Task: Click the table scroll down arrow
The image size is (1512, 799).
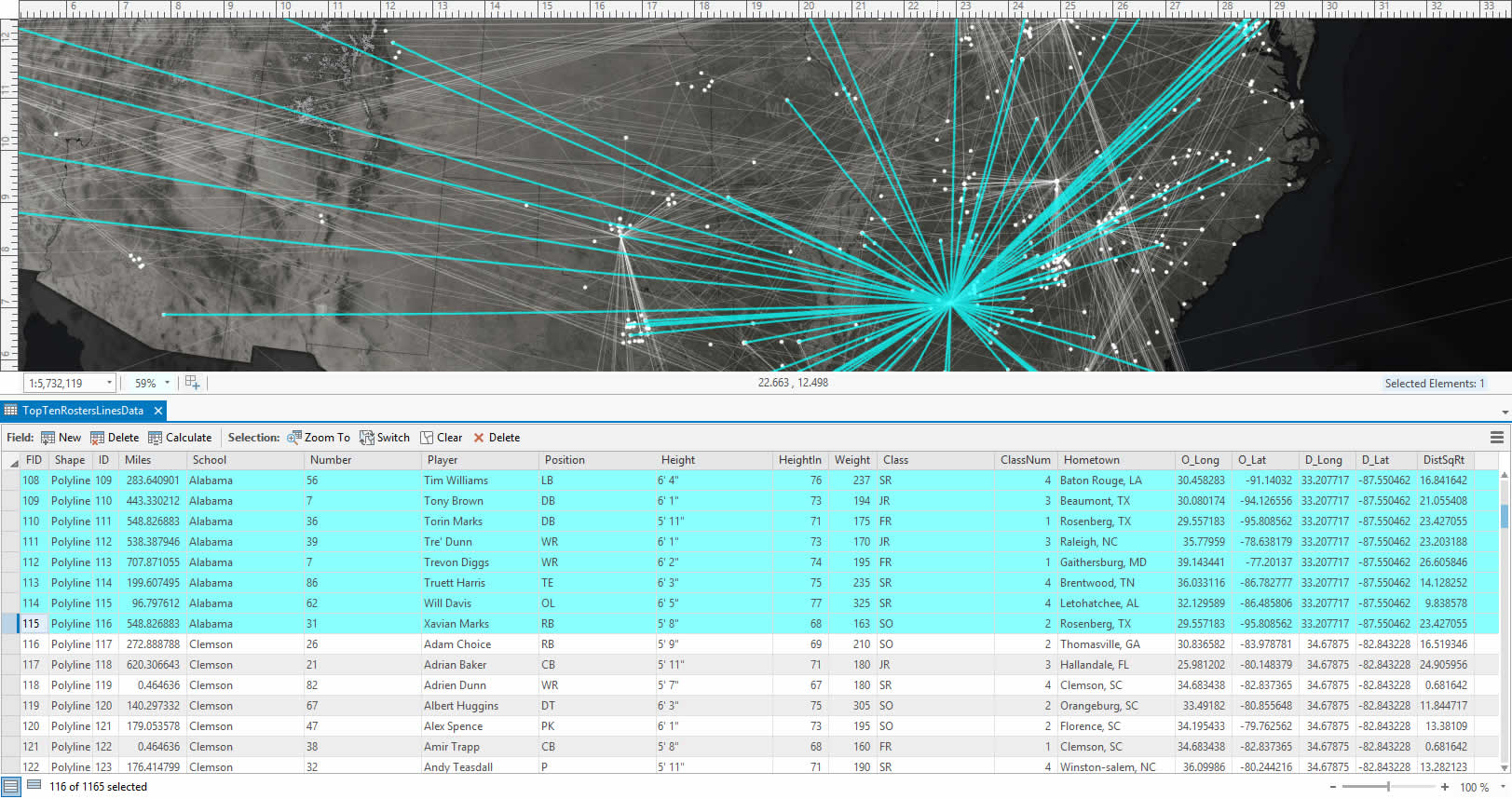Action: [1505, 767]
